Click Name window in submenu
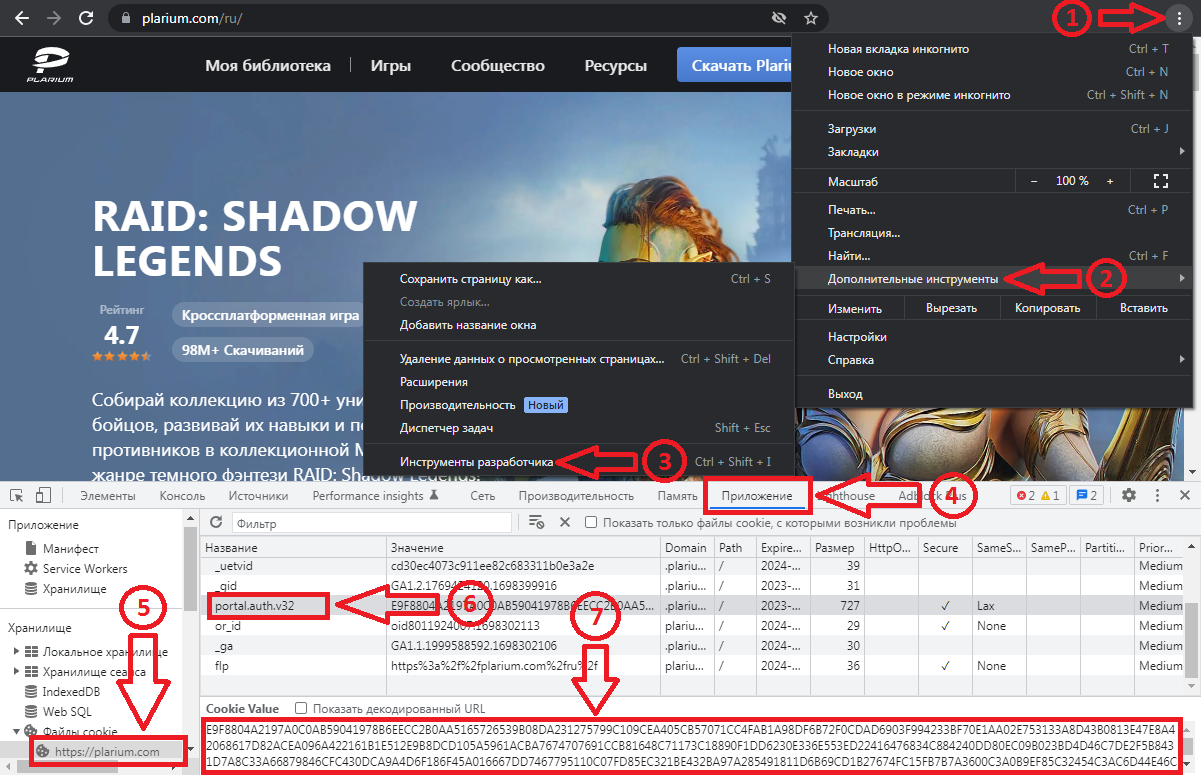 click(580, 325)
